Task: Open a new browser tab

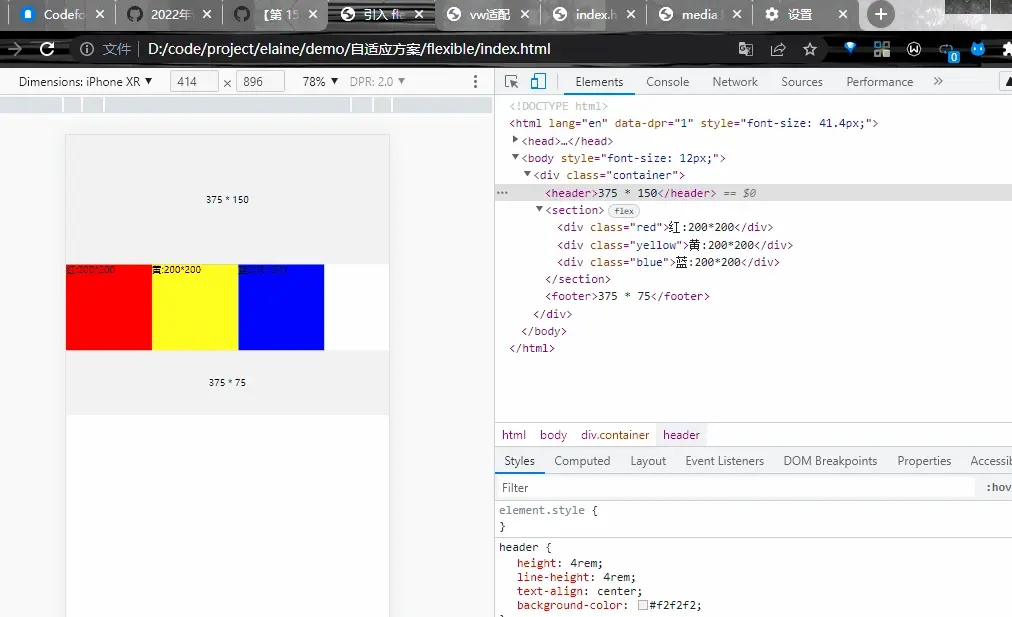Action: [x=881, y=14]
